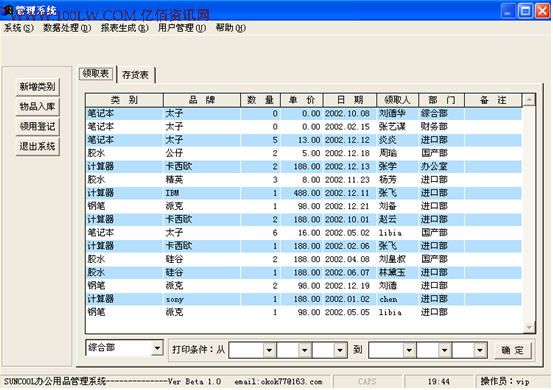Click the 确定 button
The width and height of the screenshot is (553, 390).
click(x=513, y=350)
